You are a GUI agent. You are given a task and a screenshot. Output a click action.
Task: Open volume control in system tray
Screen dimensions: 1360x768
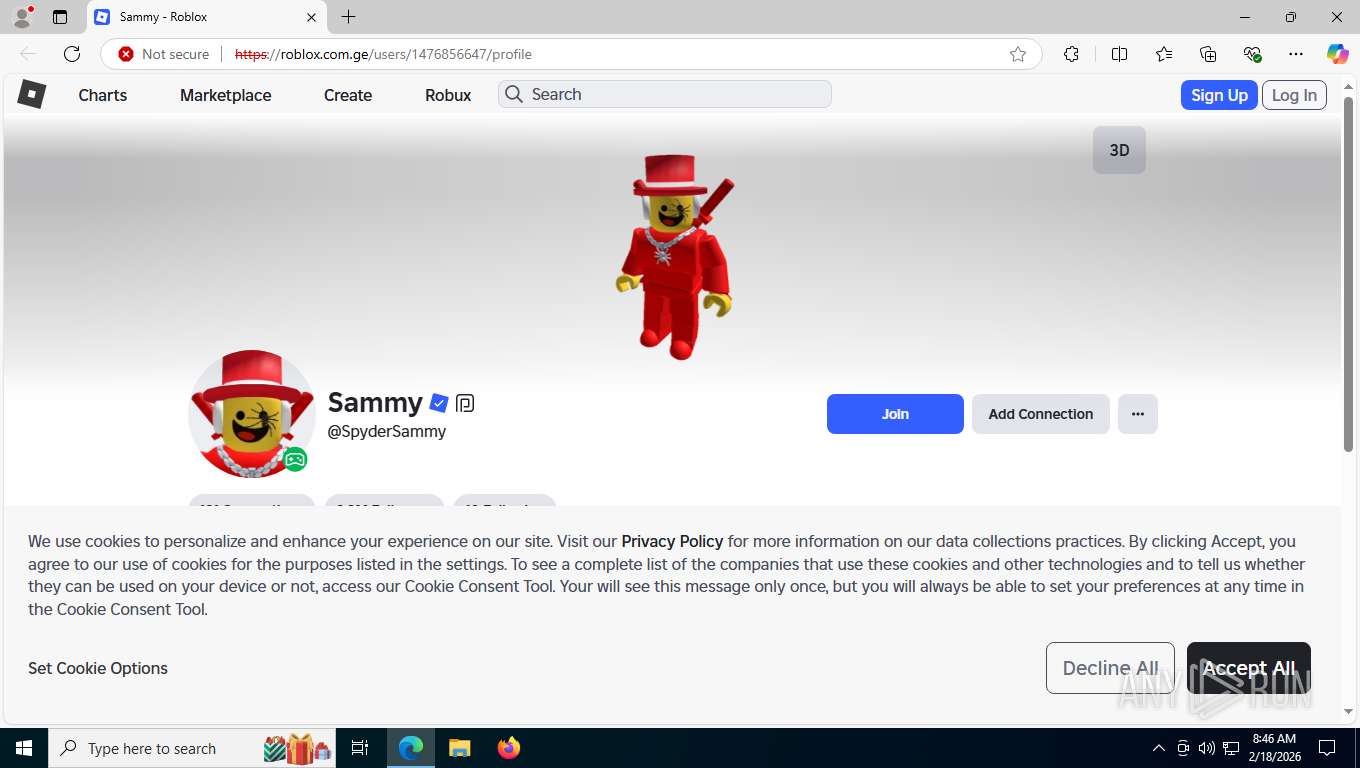(1207, 748)
